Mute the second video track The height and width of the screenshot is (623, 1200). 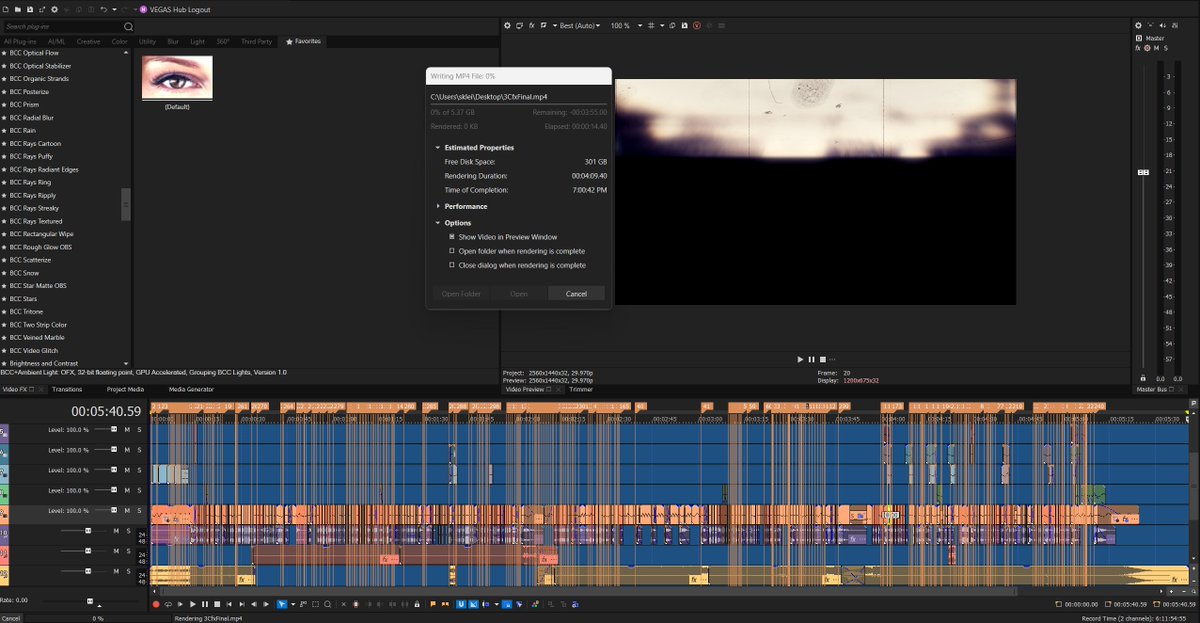coord(127,450)
